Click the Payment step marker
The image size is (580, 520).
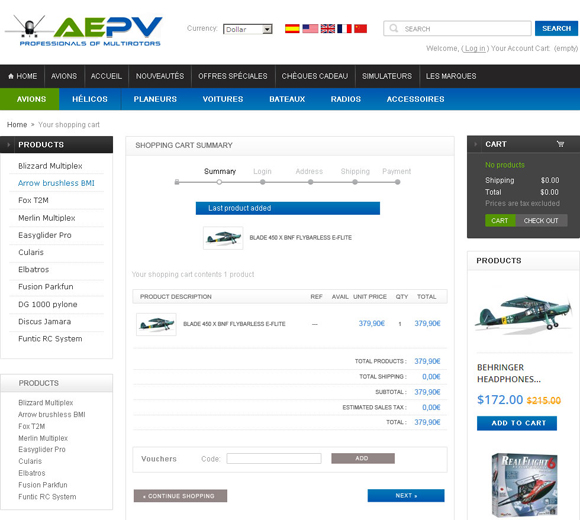coord(397,182)
